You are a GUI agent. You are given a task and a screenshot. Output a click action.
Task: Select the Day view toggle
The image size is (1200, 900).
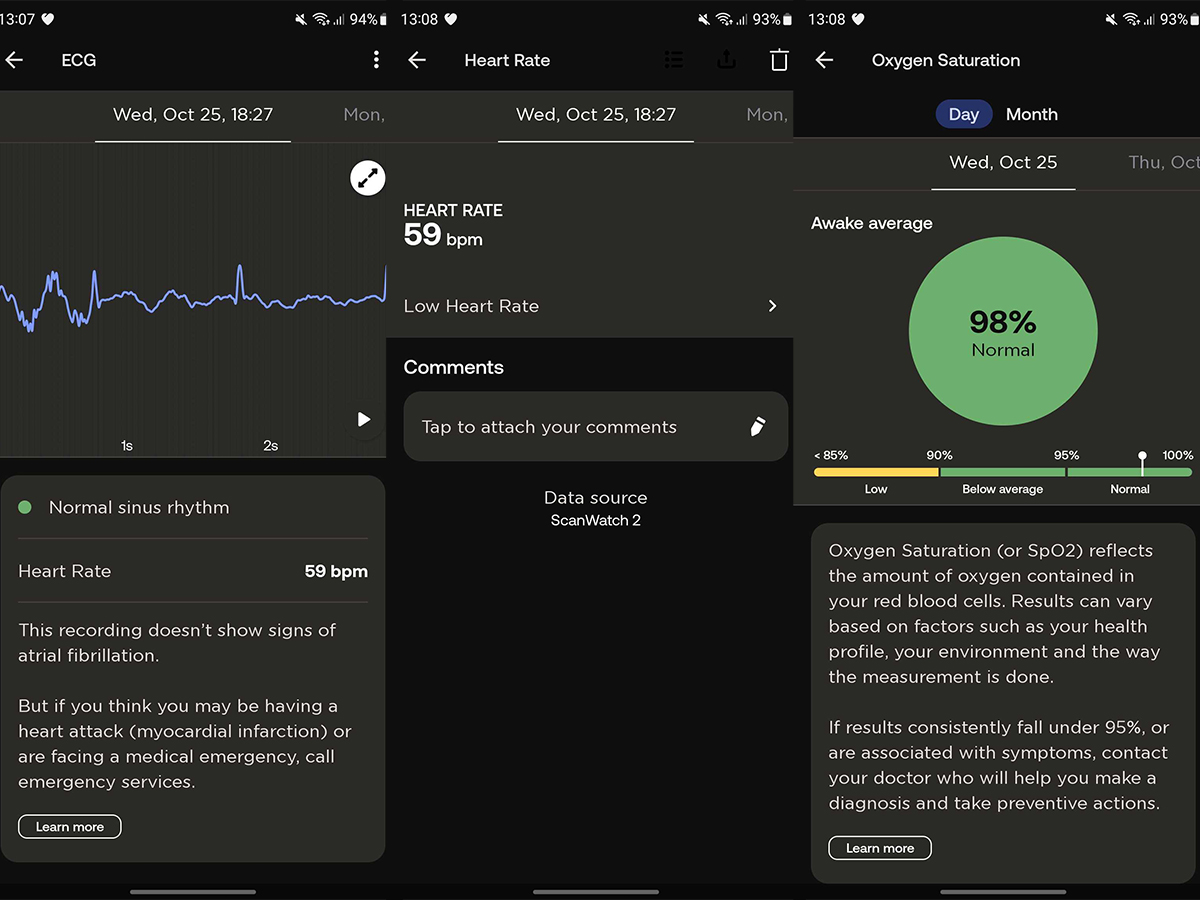click(963, 114)
